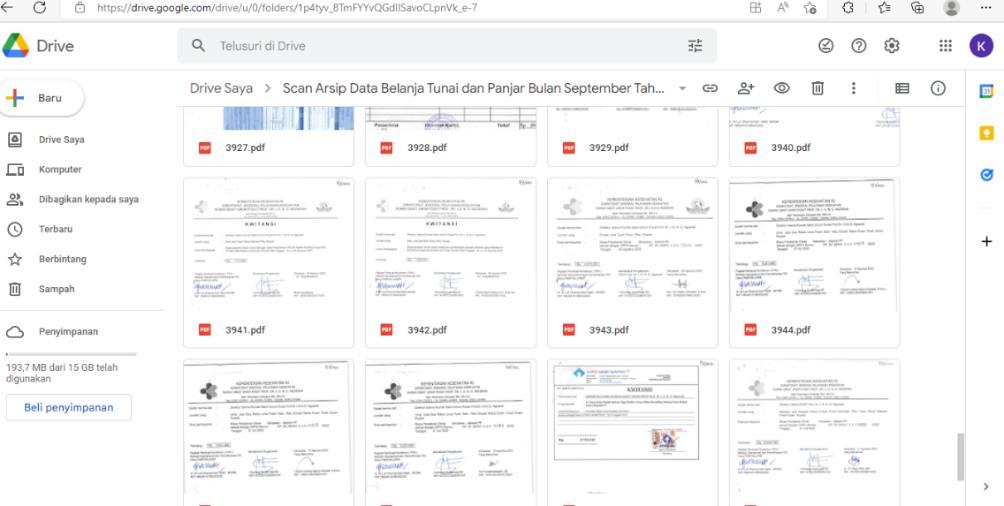Open Calendar side panel icon

(987, 92)
